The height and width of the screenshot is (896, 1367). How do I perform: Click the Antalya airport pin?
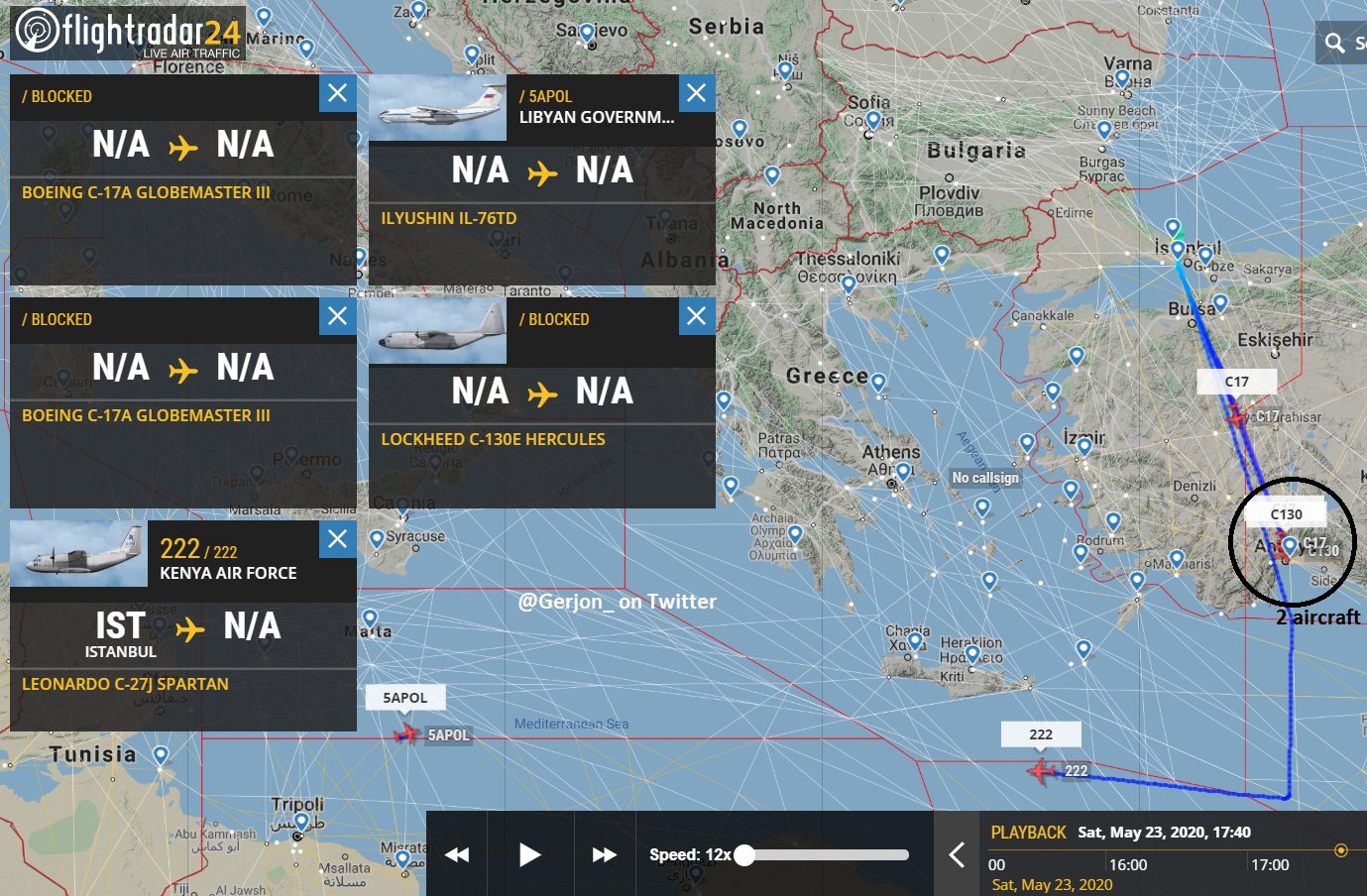pos(1290,546)
